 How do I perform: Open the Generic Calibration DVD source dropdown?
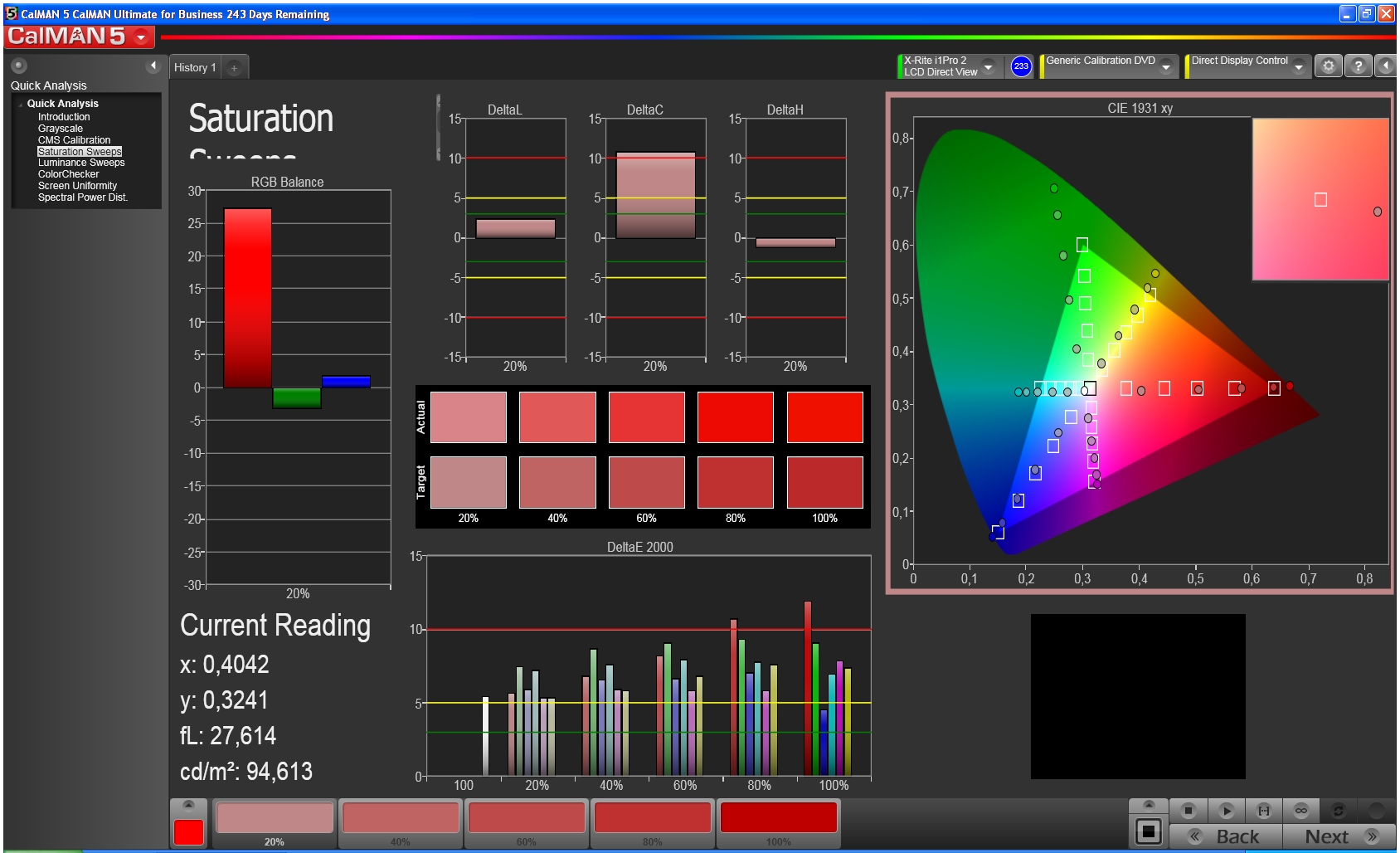[1166, 67]
